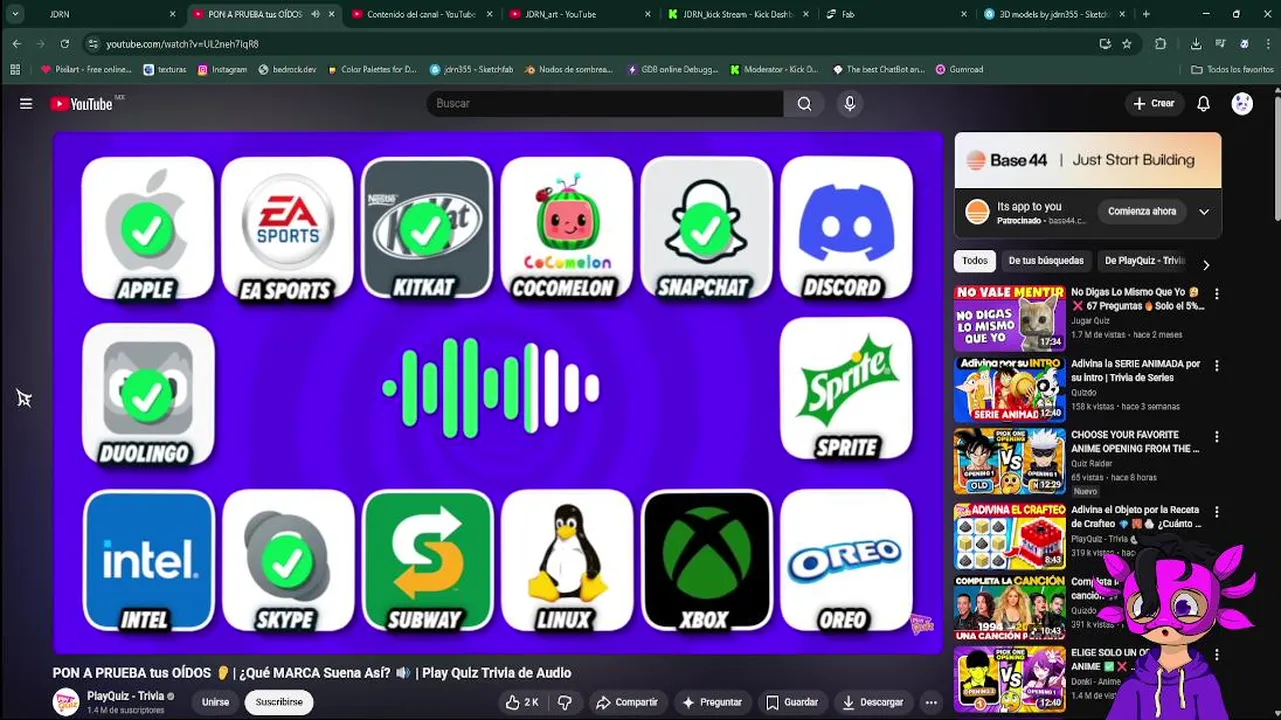This screenshot has width=1281, height=720.
Task: Click the Crear button
Action: tap(1154, 104)
